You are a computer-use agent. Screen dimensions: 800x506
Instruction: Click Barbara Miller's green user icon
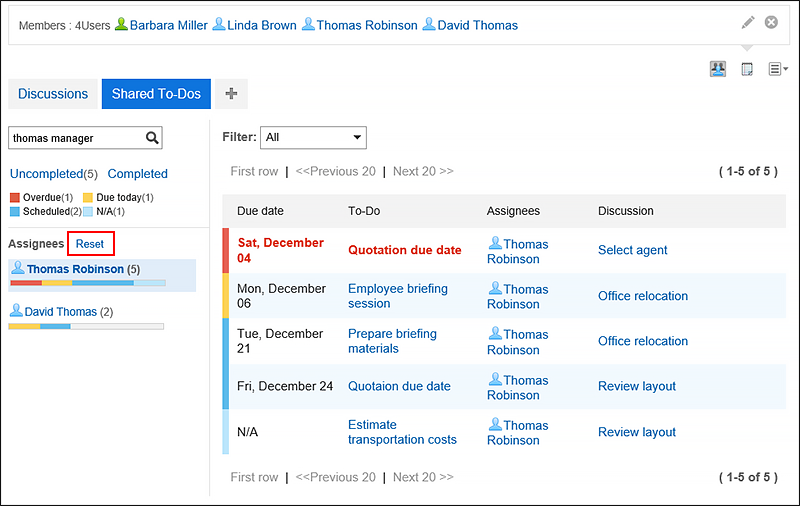point(121,24)
